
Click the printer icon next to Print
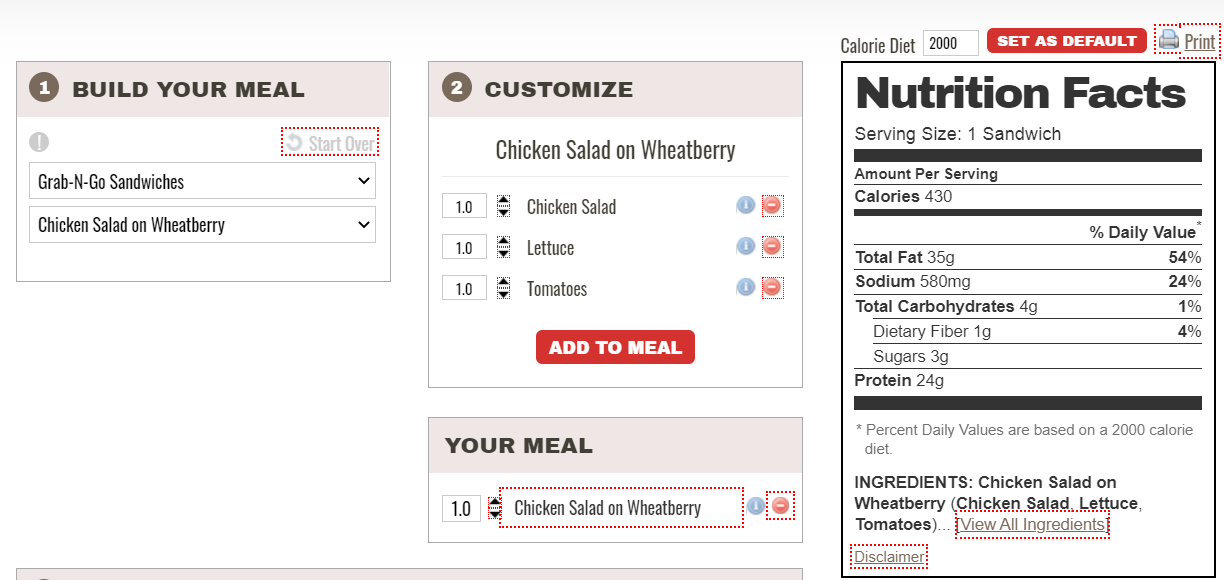click(1168, 39)
